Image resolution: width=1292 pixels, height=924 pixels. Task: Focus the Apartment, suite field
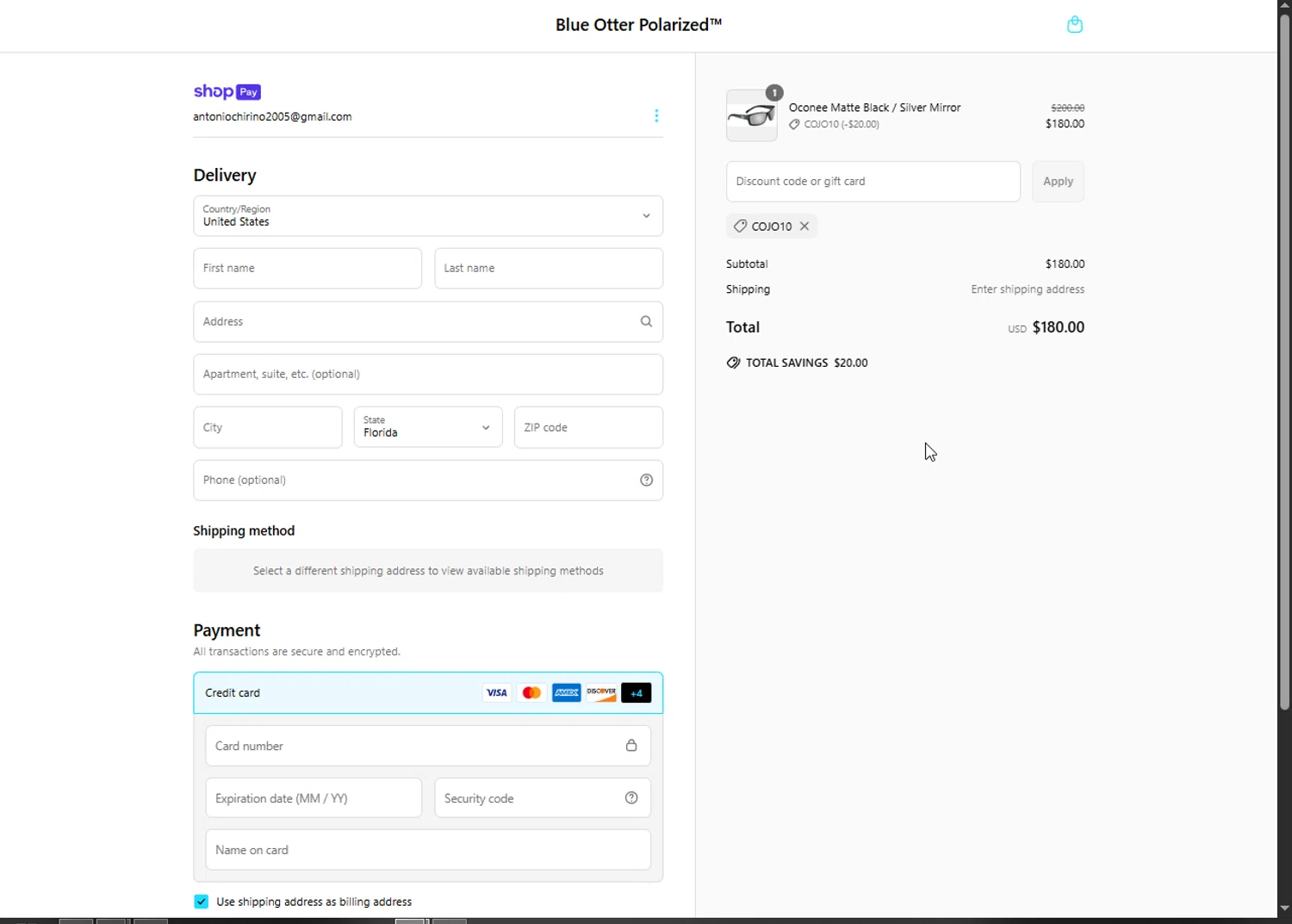[428, 374]
